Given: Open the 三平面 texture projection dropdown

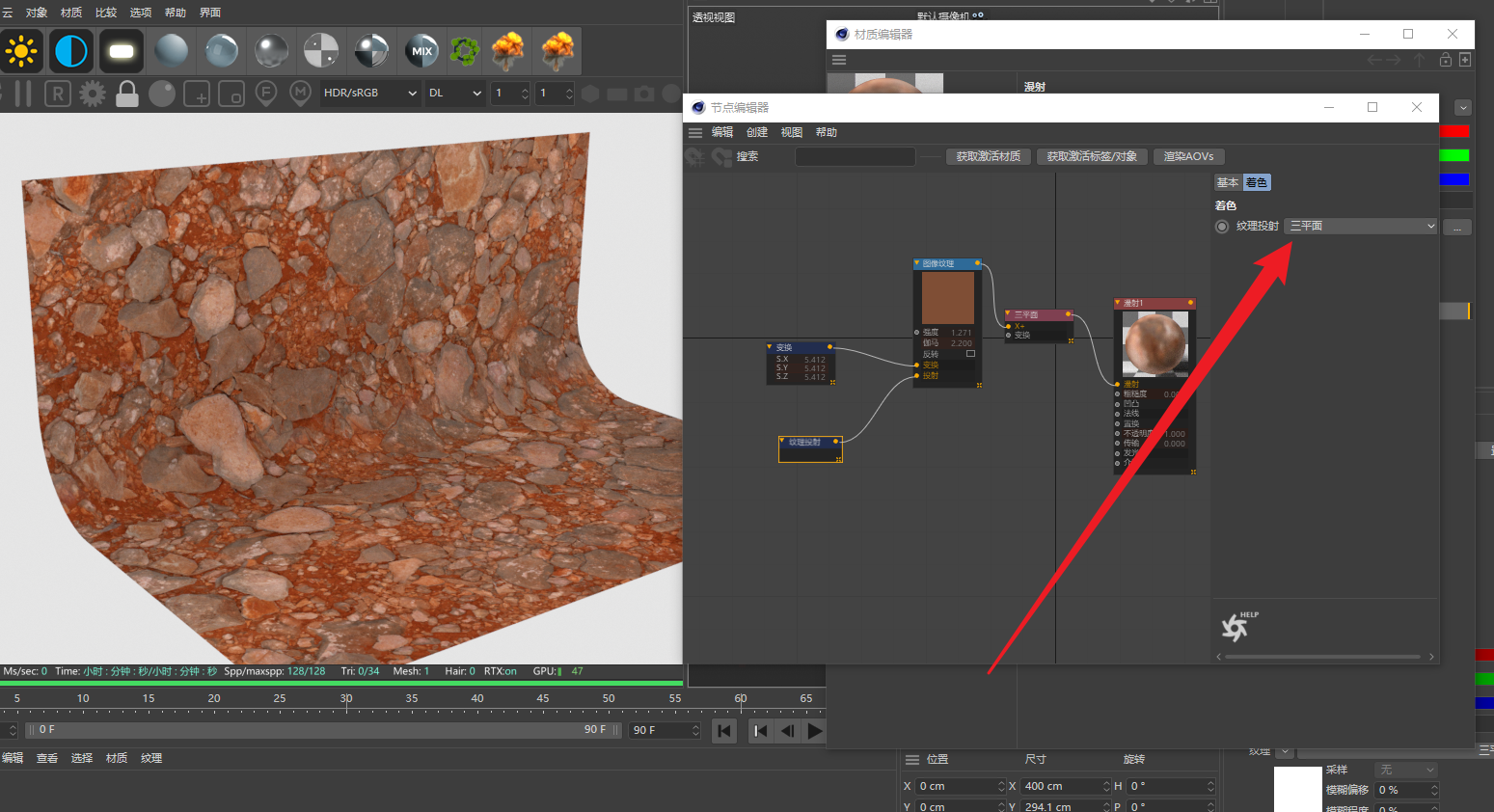Looking at the screenshot, I should point(1361,227).
